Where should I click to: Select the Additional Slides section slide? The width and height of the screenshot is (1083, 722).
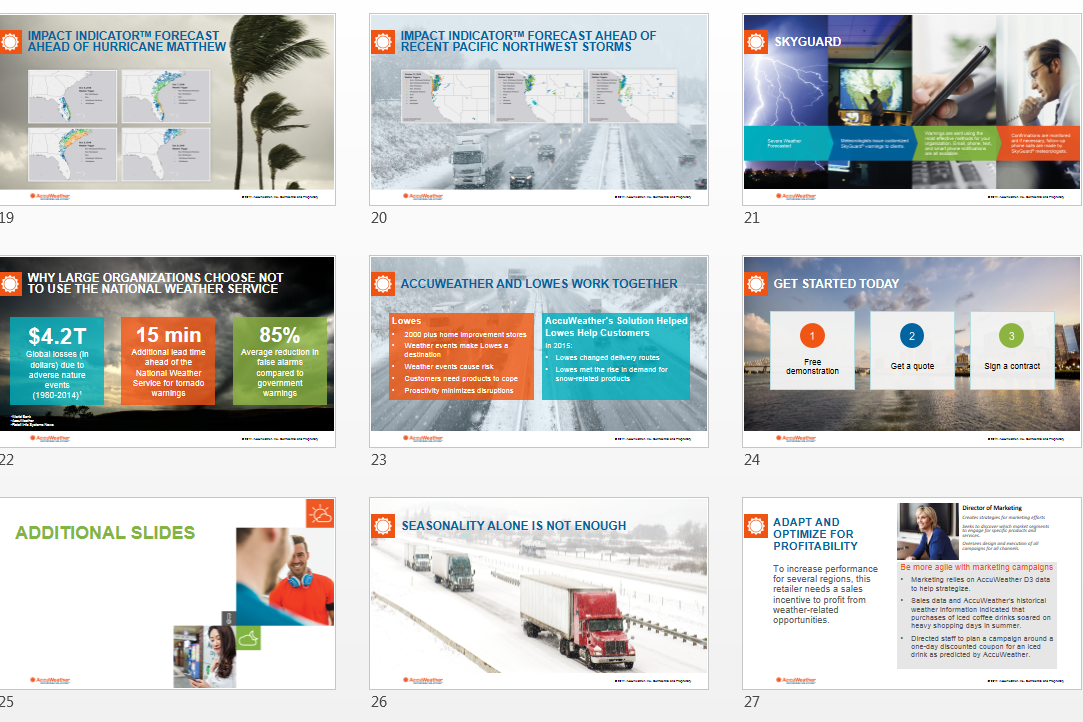tap(167, 593)
